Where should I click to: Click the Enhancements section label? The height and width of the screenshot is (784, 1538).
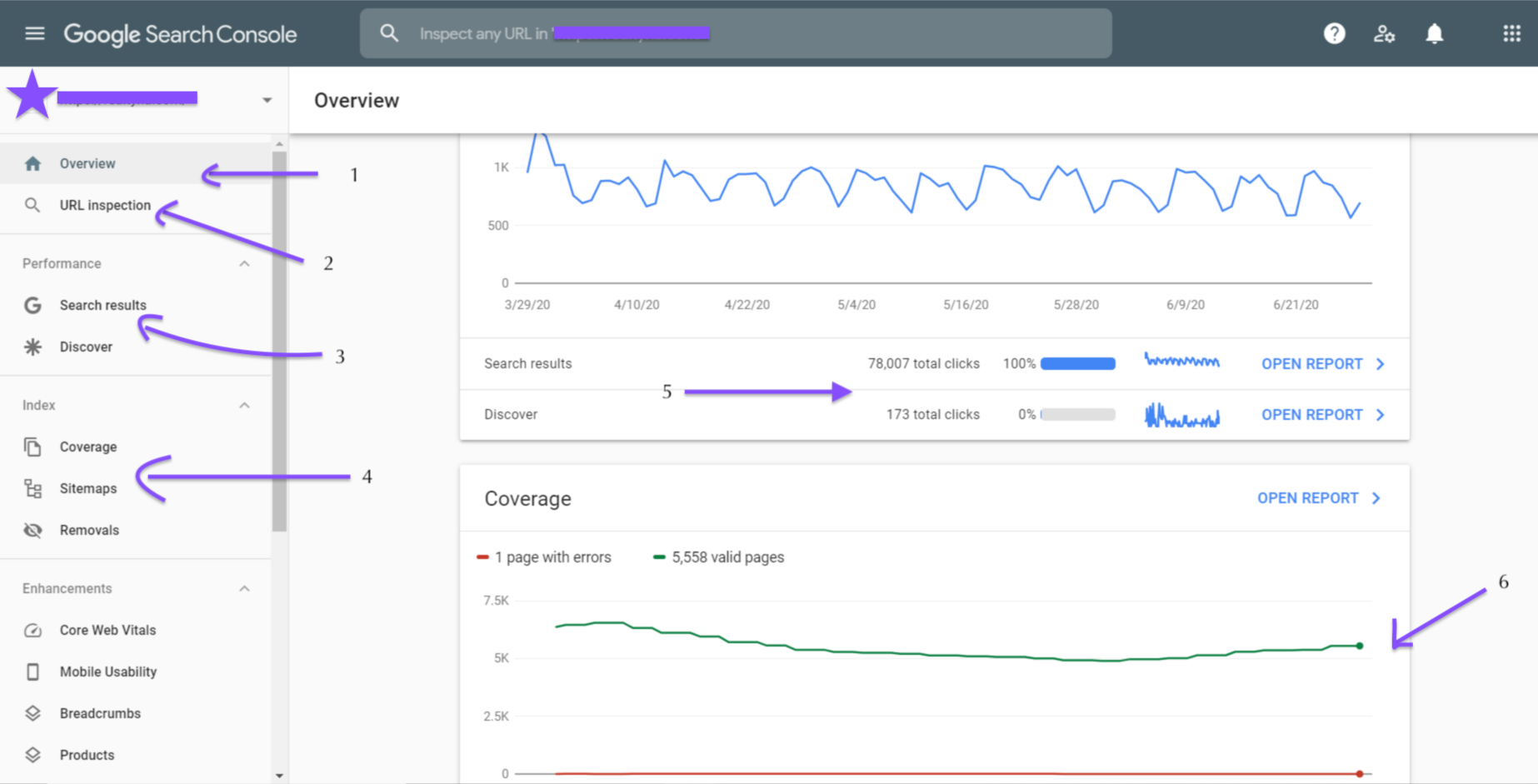pyautogui.click(x=67, y=588)
